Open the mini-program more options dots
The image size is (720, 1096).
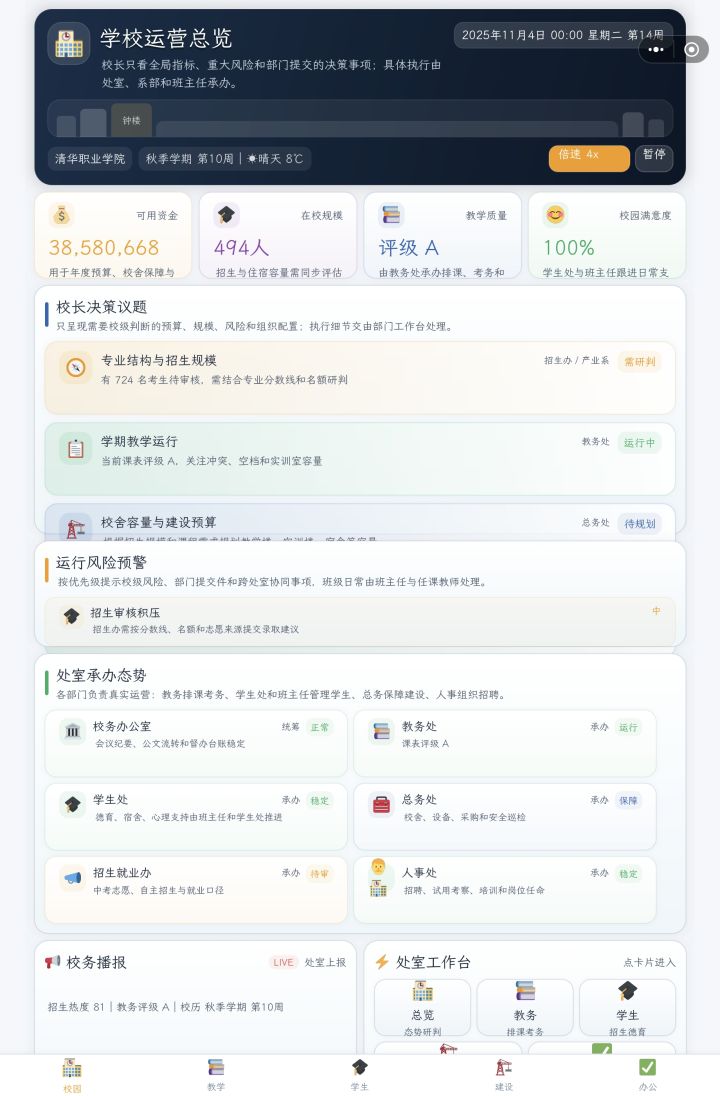[656, 50]
